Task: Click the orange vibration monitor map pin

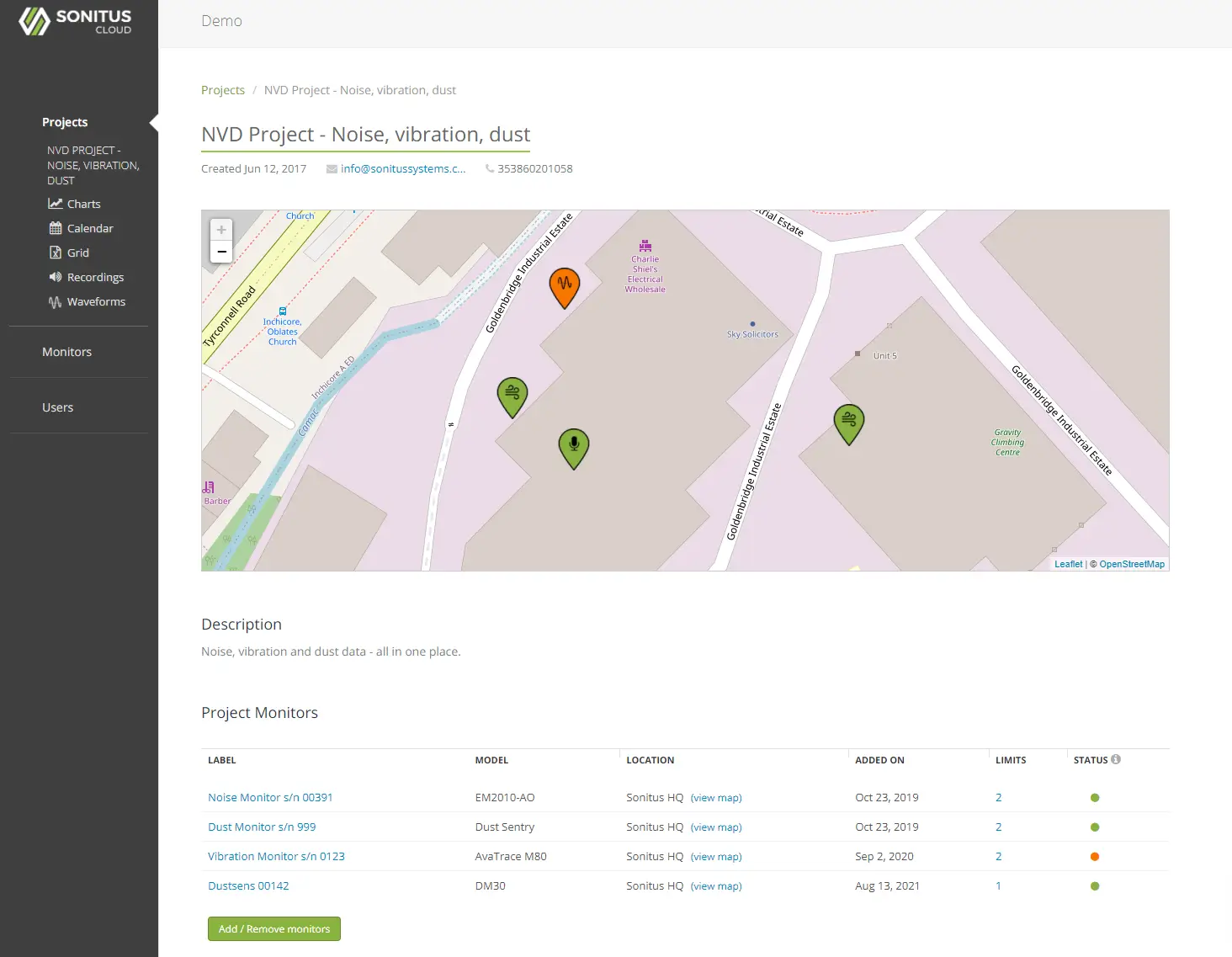Action: (564, 285)
